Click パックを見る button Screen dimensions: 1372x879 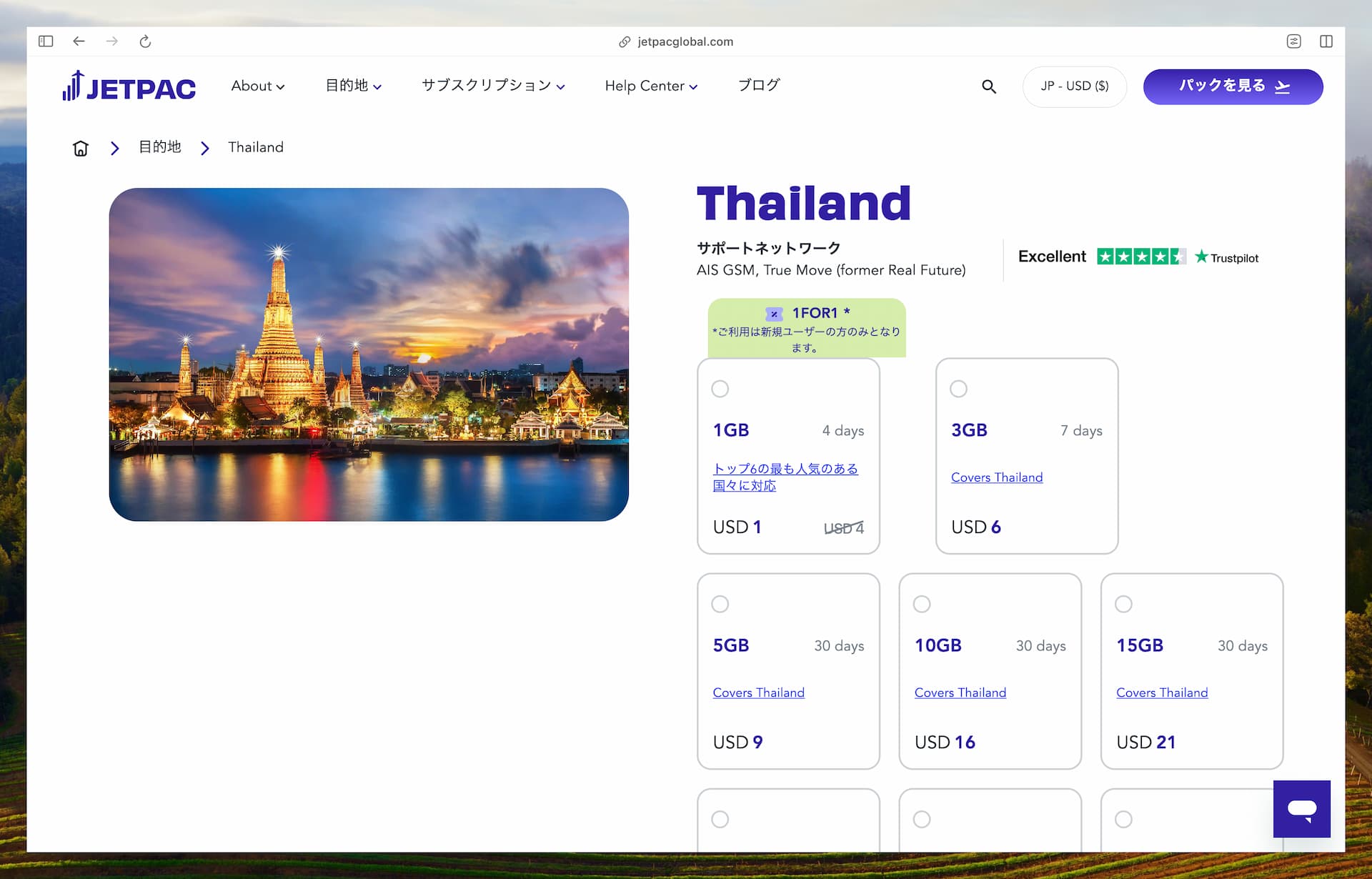1232,86
